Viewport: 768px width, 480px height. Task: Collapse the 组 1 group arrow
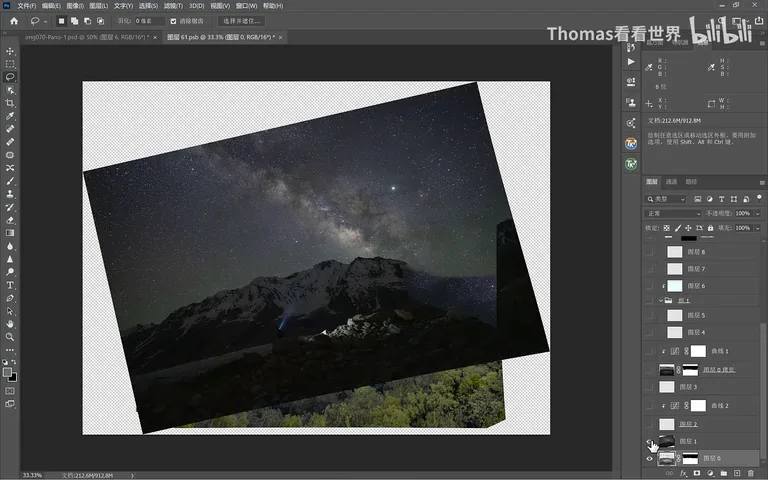661,300
